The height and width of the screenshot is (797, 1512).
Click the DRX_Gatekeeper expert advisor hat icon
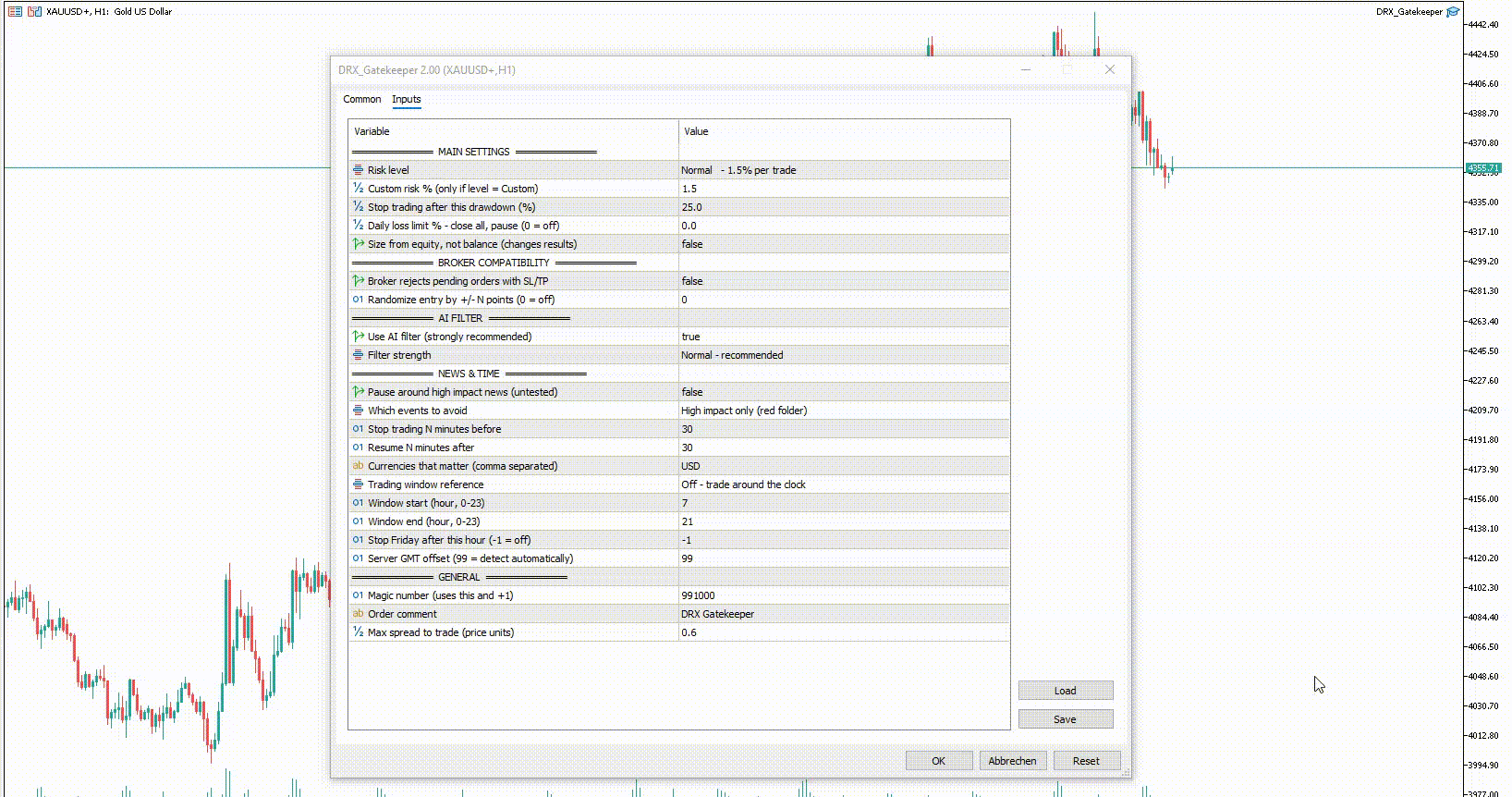click(1453, 12)
